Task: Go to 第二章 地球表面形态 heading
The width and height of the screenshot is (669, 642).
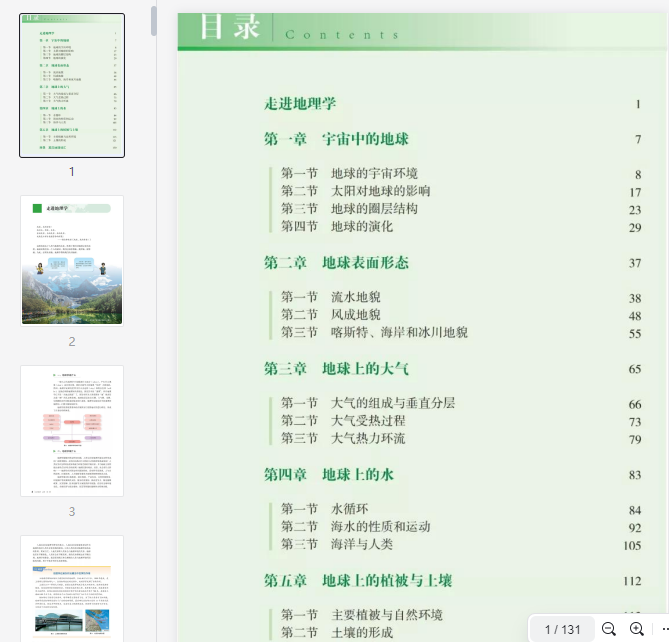Action: pos(336,263)
